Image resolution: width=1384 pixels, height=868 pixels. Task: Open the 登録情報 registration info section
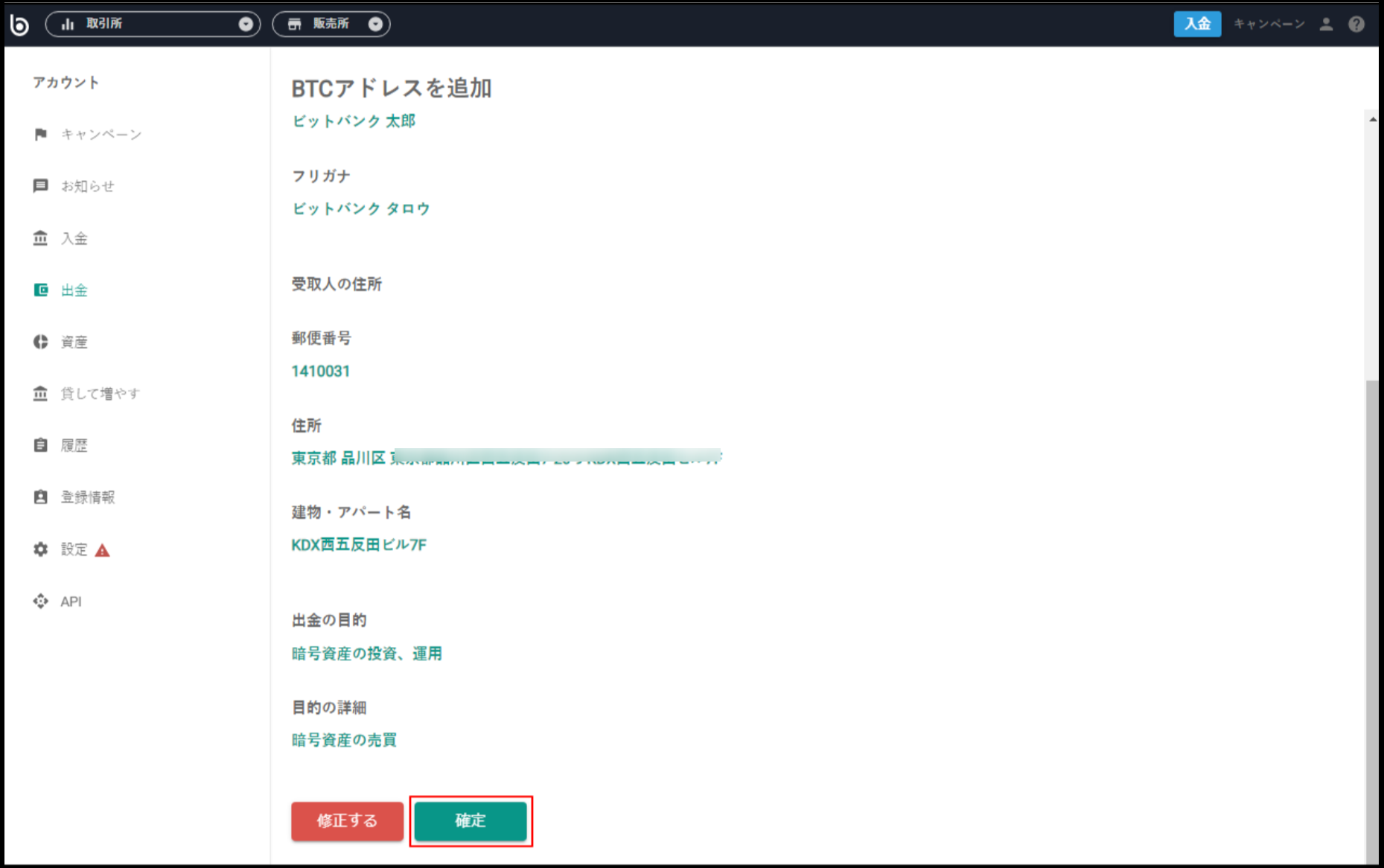tap(40, 497)
